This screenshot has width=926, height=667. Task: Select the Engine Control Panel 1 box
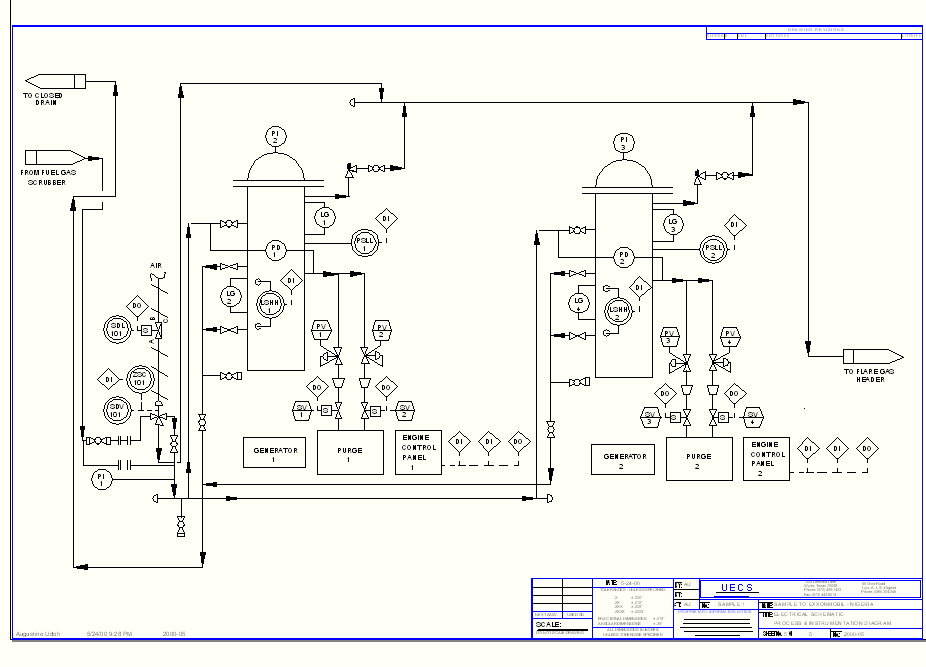coord(418,452)
